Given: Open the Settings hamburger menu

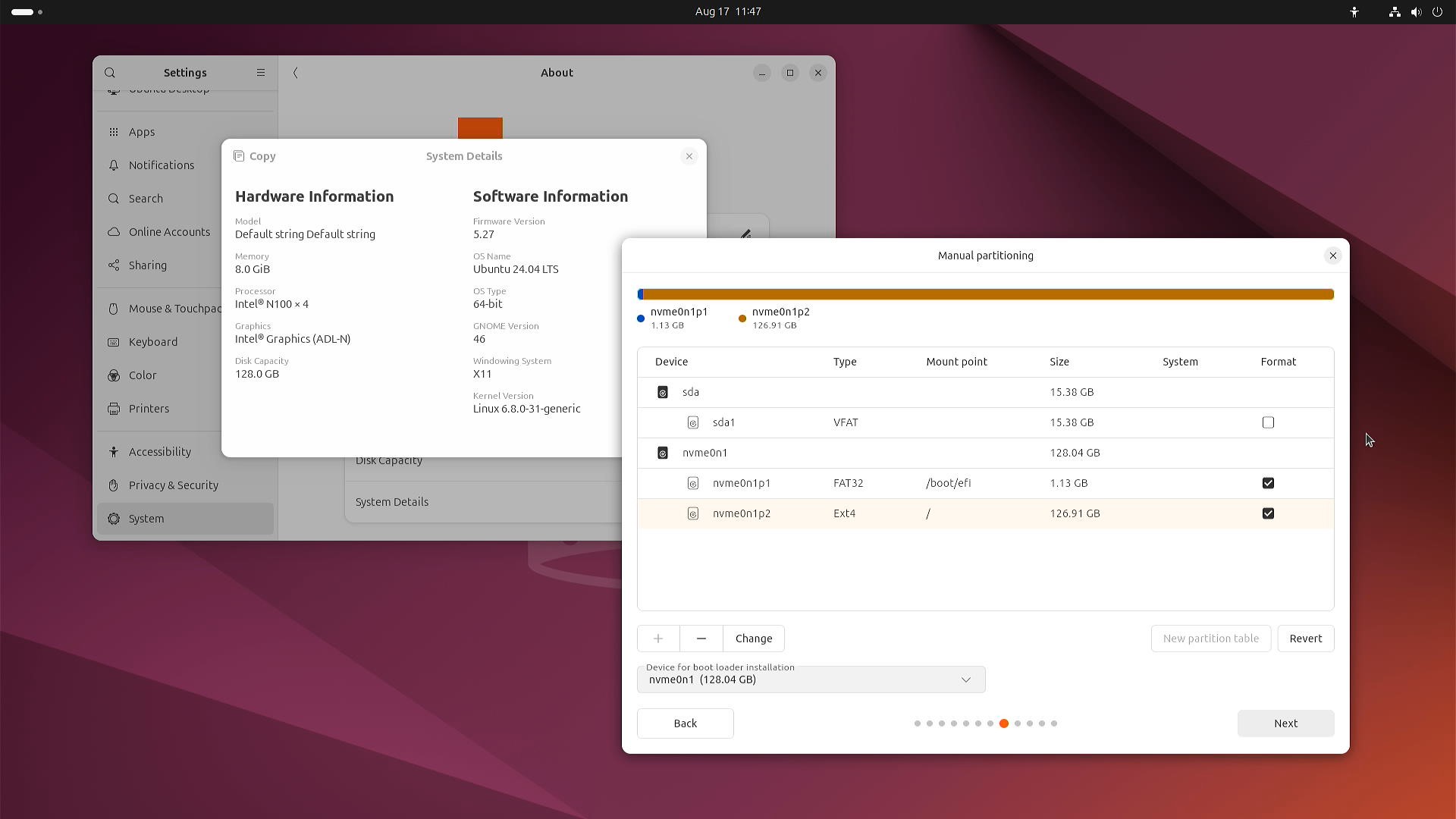Looking at the screenshot, I should pyautogui.click(x=261, y=73).
